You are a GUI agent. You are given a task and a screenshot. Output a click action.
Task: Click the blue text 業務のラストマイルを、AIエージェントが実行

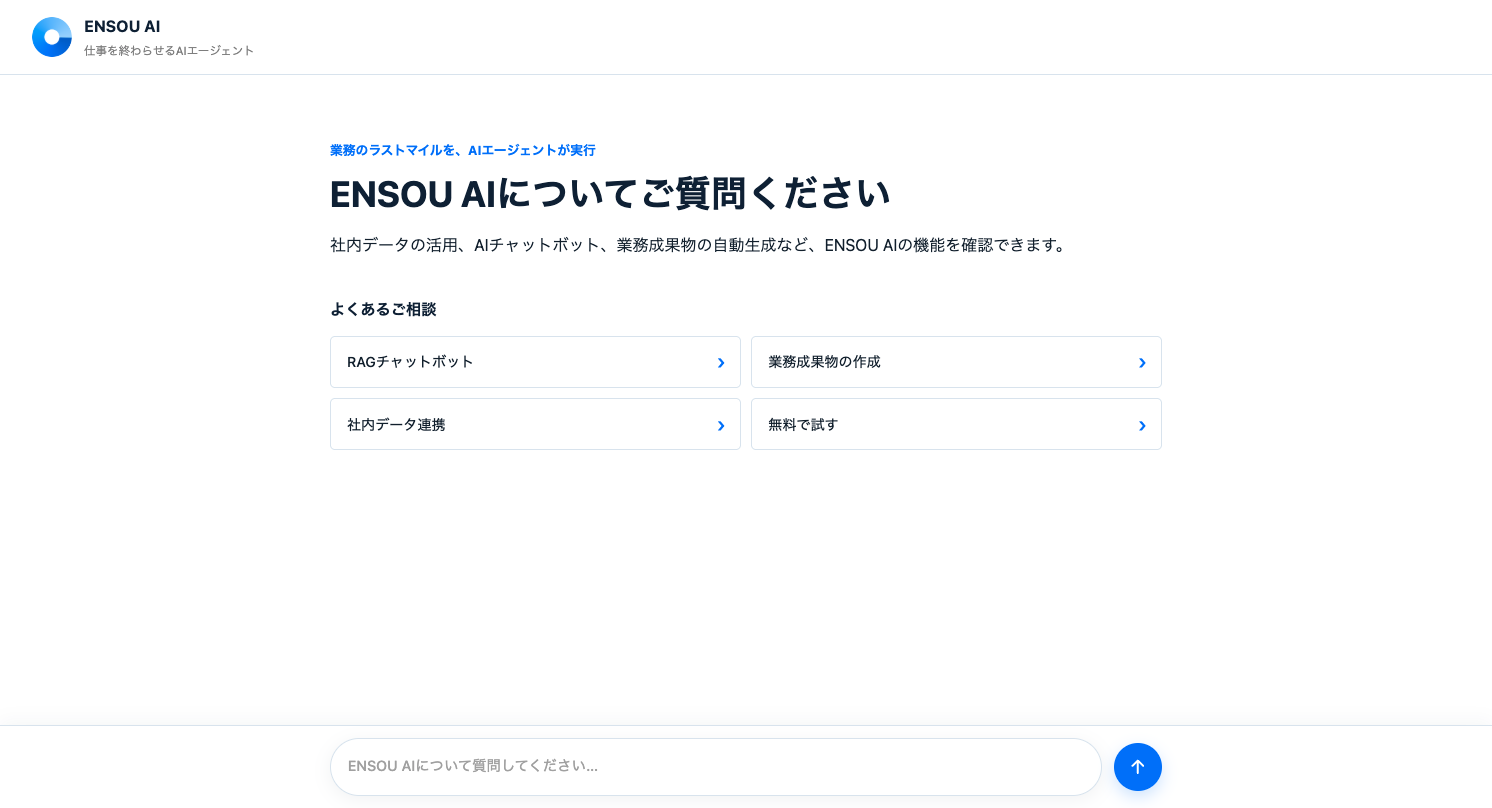(x=463, y=150)
